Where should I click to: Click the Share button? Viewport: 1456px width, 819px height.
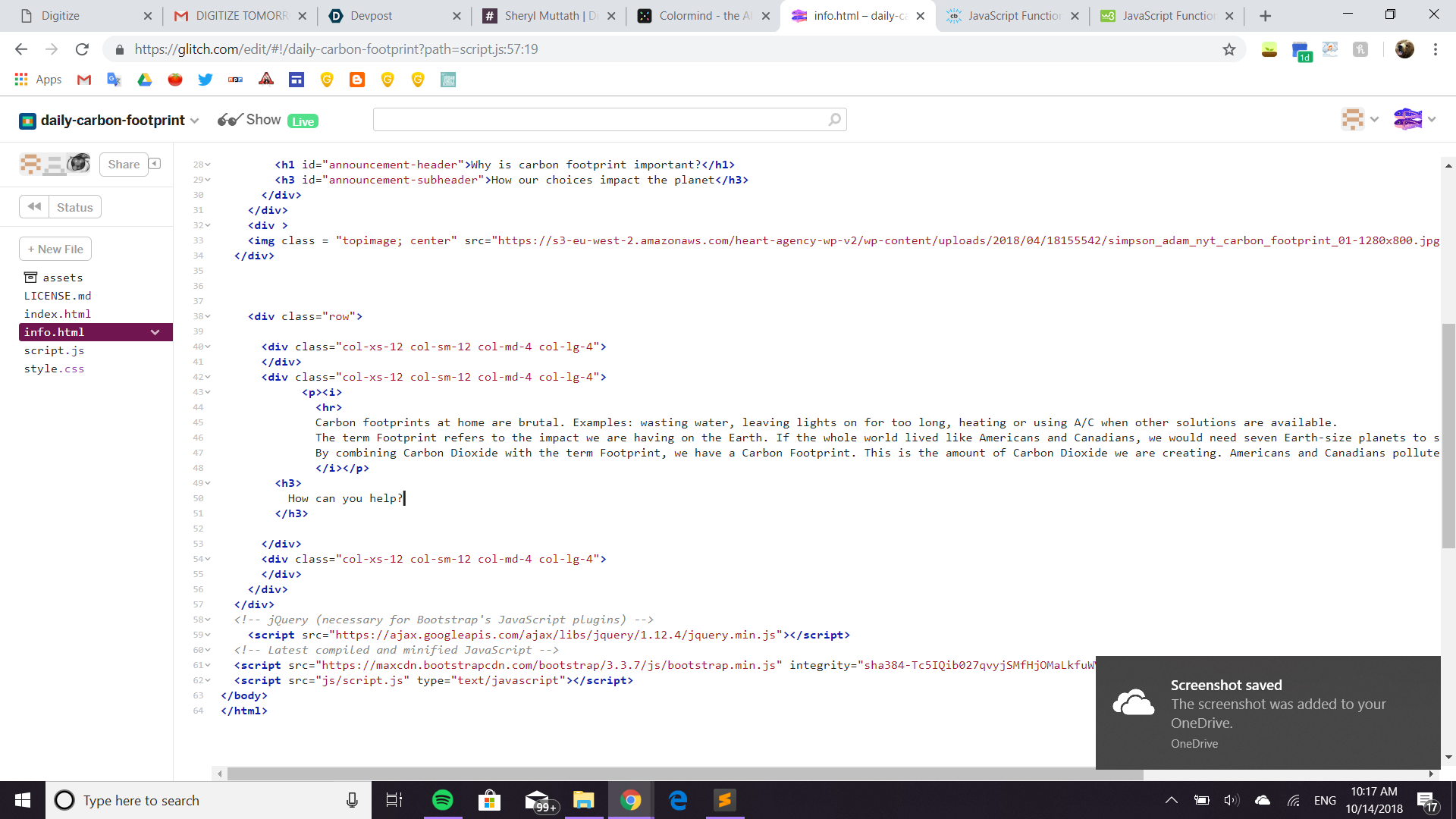(x=124, y=165)
